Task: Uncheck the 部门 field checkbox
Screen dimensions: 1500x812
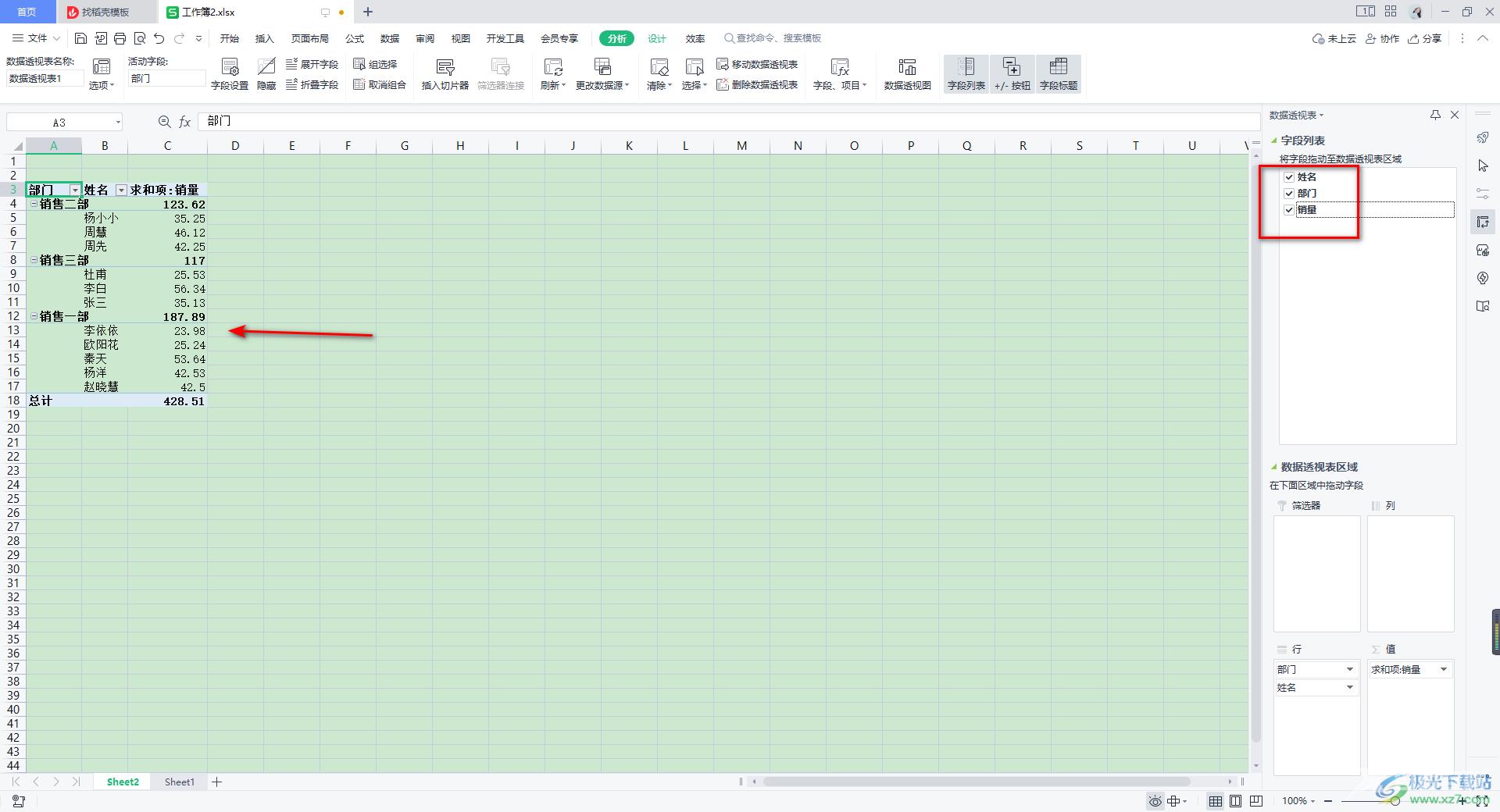Action: point(1289,193)
